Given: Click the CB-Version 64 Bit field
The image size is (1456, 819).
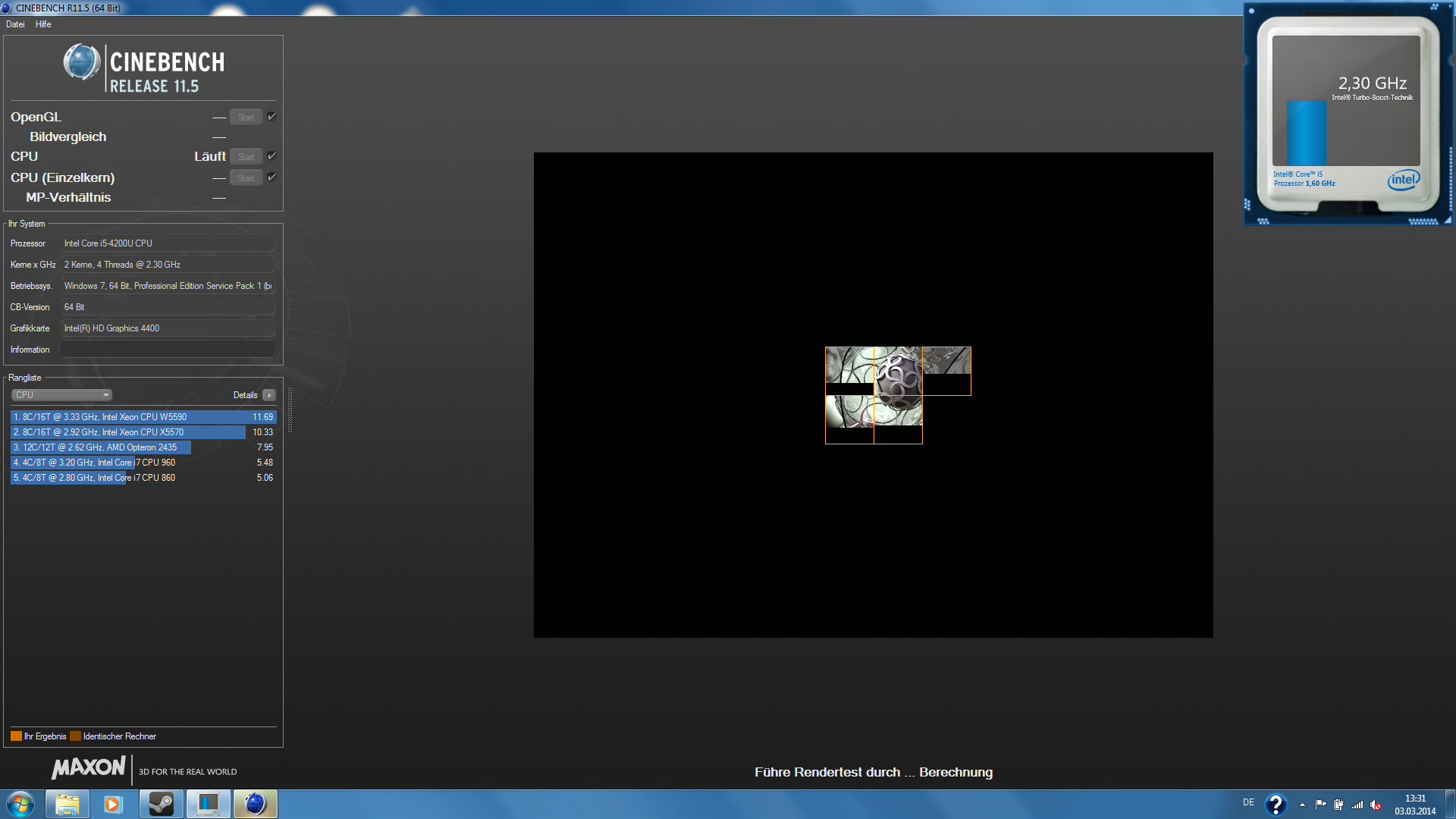Looking at the screenshot, I should tap(168, 307).
